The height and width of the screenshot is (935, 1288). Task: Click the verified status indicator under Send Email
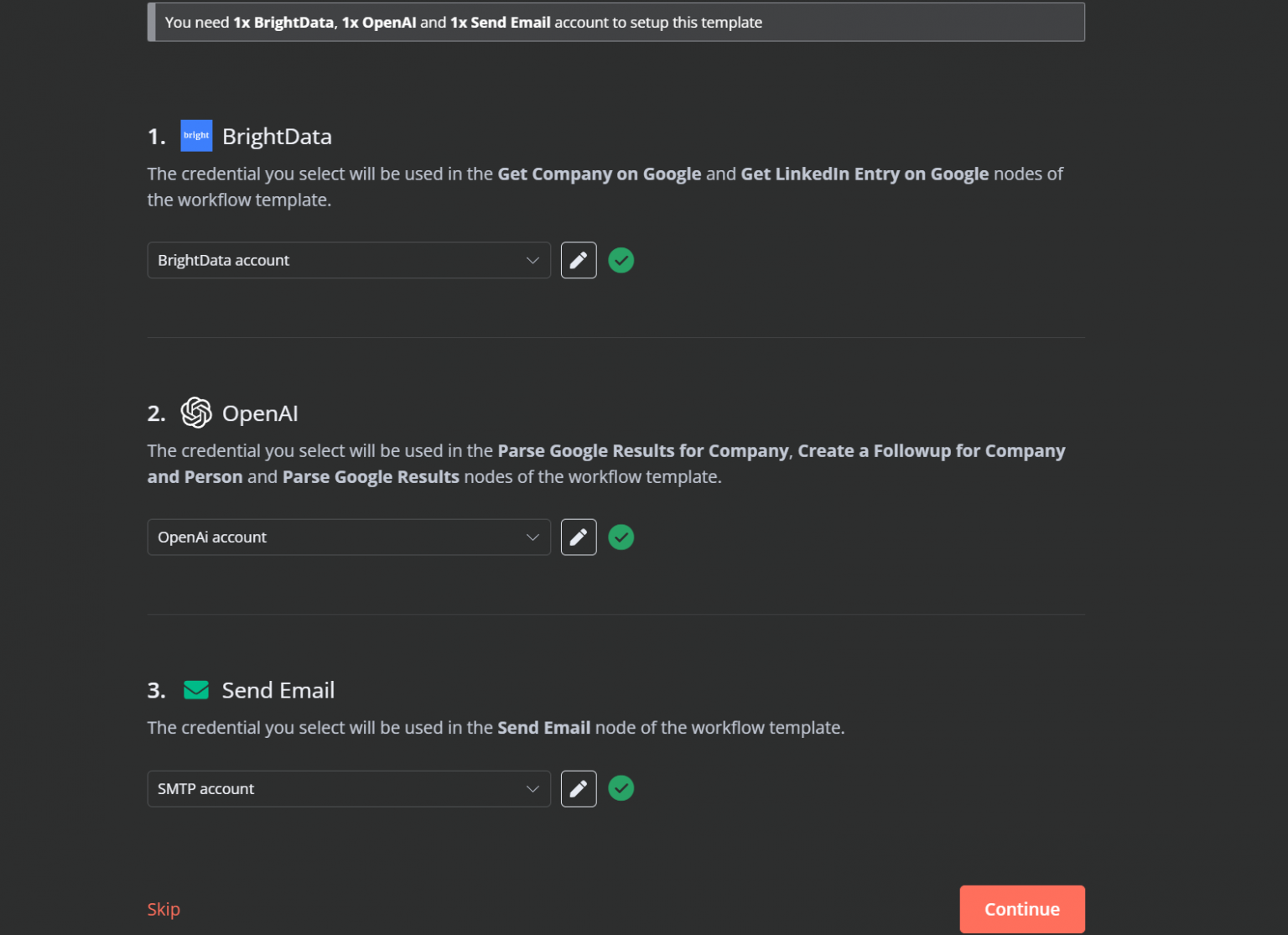tap(621, 788)
